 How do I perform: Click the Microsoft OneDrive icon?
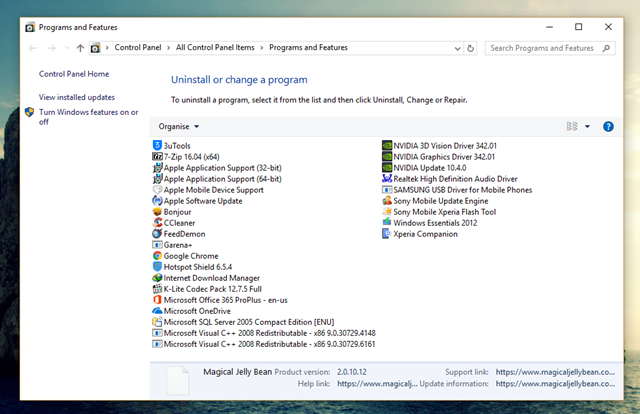tap(157, 311)
